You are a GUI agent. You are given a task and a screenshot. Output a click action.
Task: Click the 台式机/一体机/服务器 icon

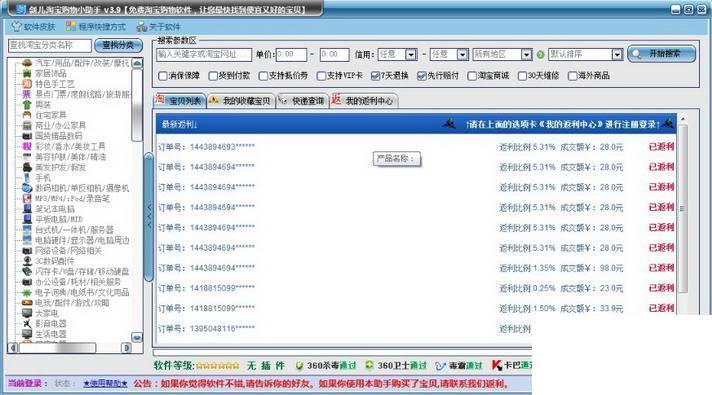click(27, 230)
